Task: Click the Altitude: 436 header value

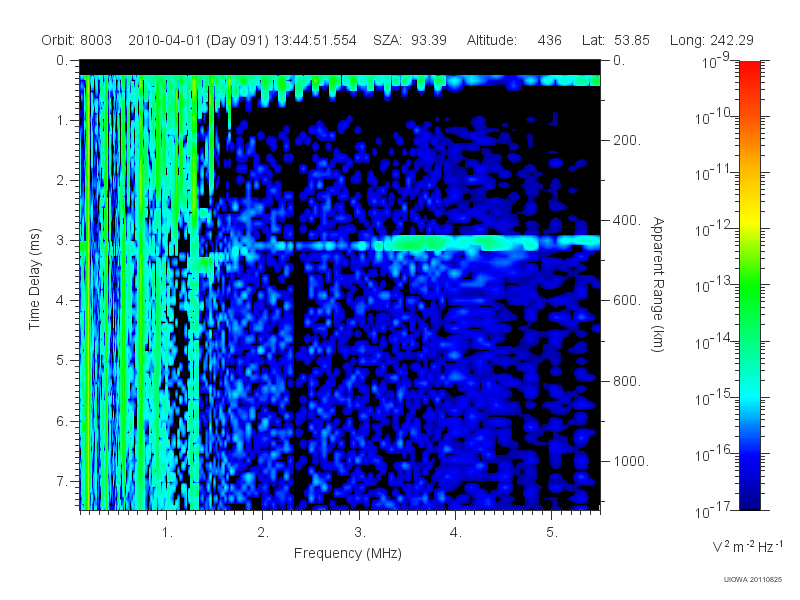Action: pos(514,40)
